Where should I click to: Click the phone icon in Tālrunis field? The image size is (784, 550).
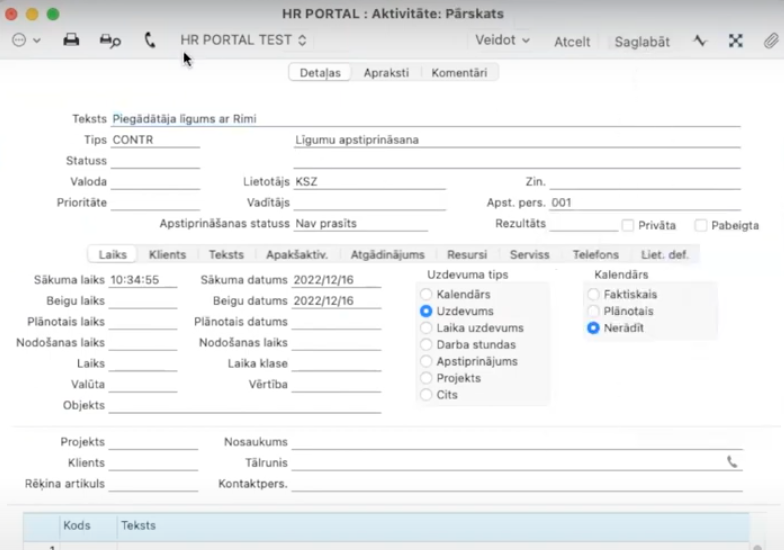pyautogui.click(x=732, y=462)
